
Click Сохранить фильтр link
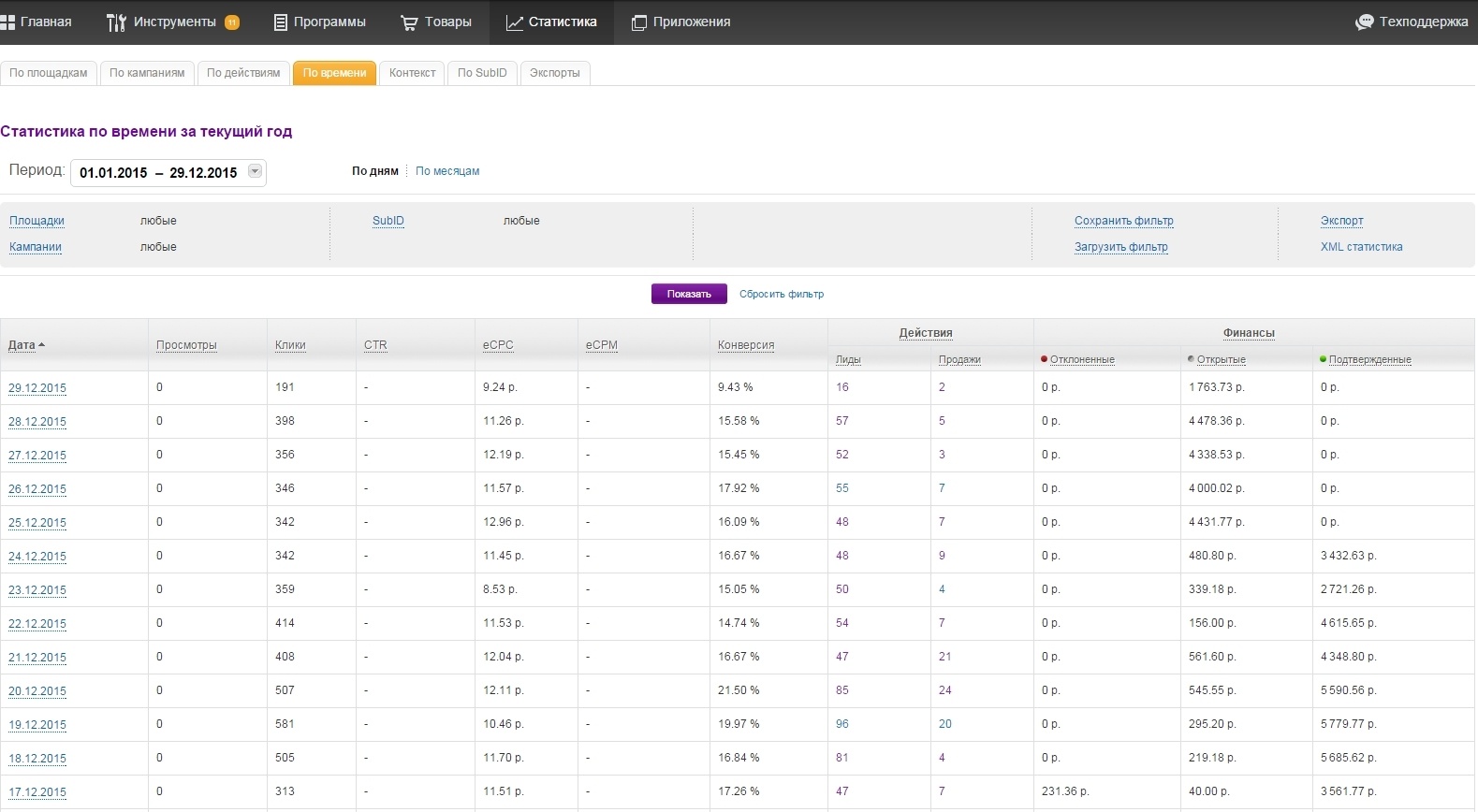tap(1124, 221)
